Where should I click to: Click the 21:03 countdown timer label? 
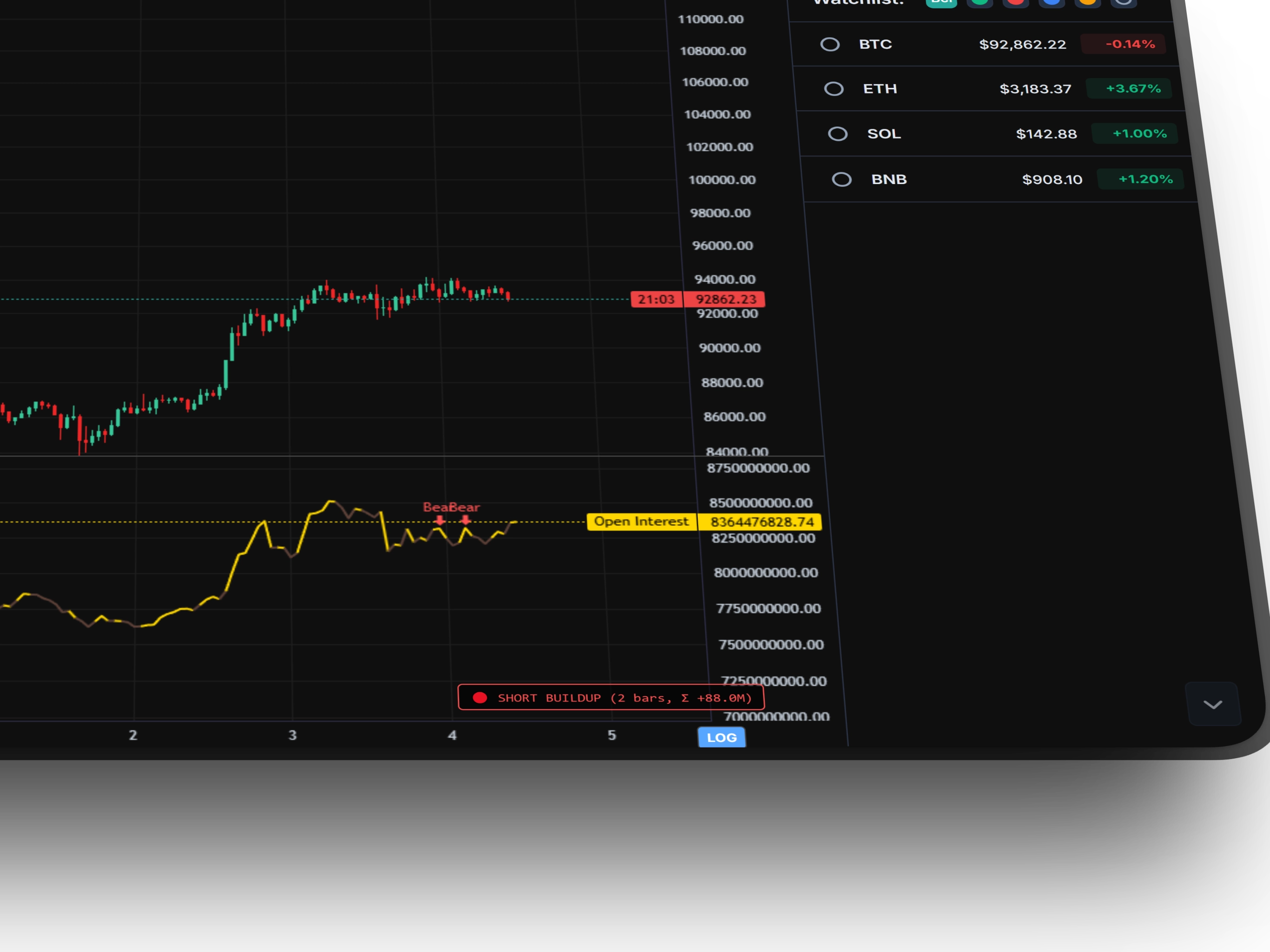click(x=655, y=299)
